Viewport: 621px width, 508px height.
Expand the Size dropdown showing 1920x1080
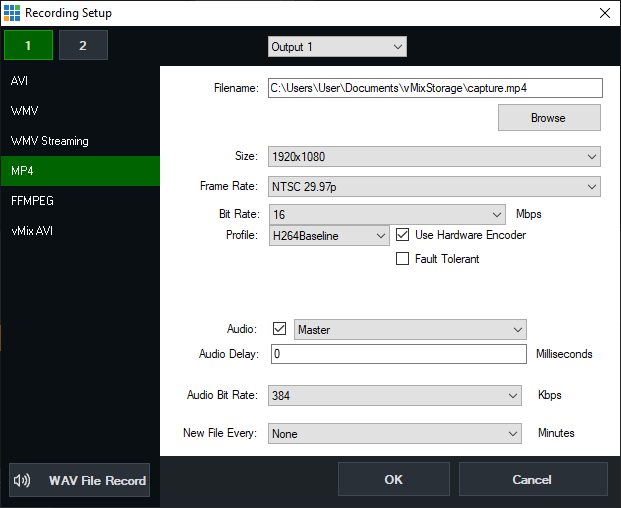[434, 157]
